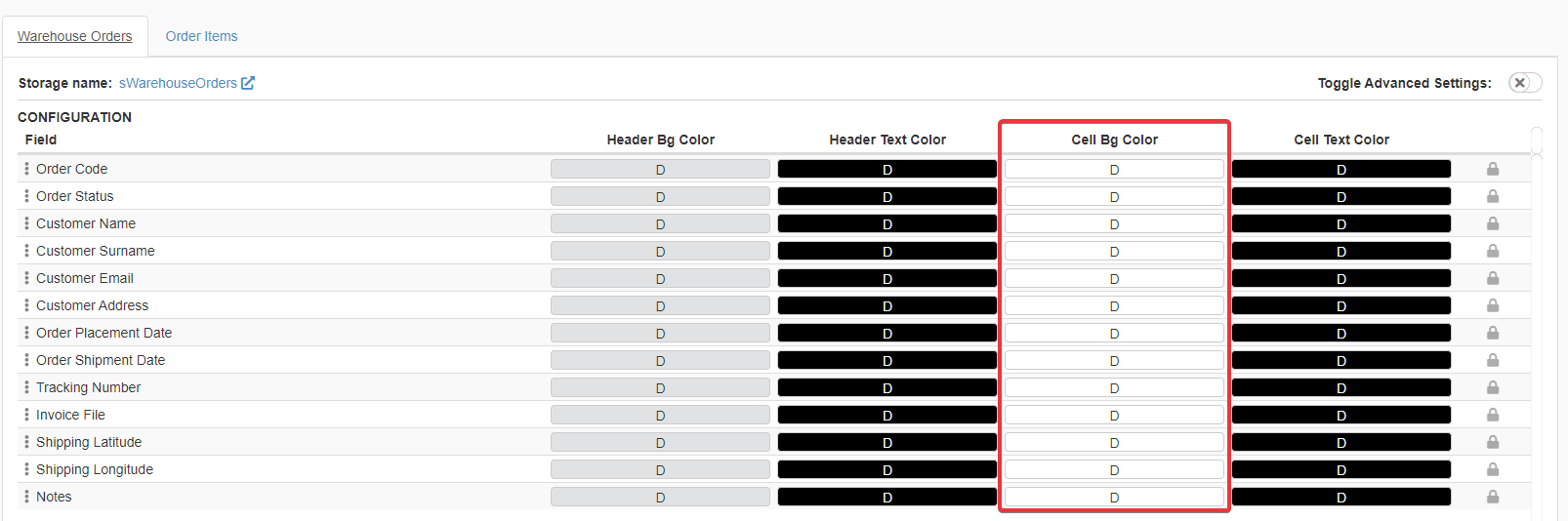Toggle Advanced Settings switch
This screenshot has height=521, width=1568.
1524,83
